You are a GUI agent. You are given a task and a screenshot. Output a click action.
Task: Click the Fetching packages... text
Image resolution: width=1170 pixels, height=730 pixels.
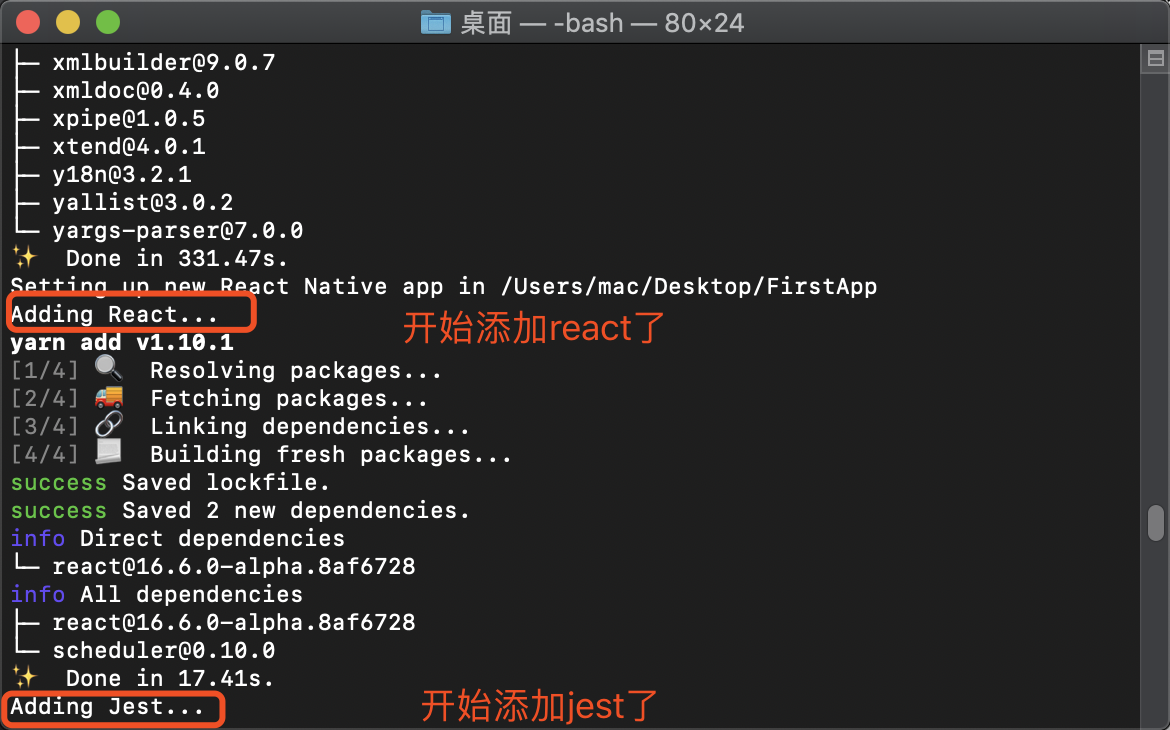(290, 399)
